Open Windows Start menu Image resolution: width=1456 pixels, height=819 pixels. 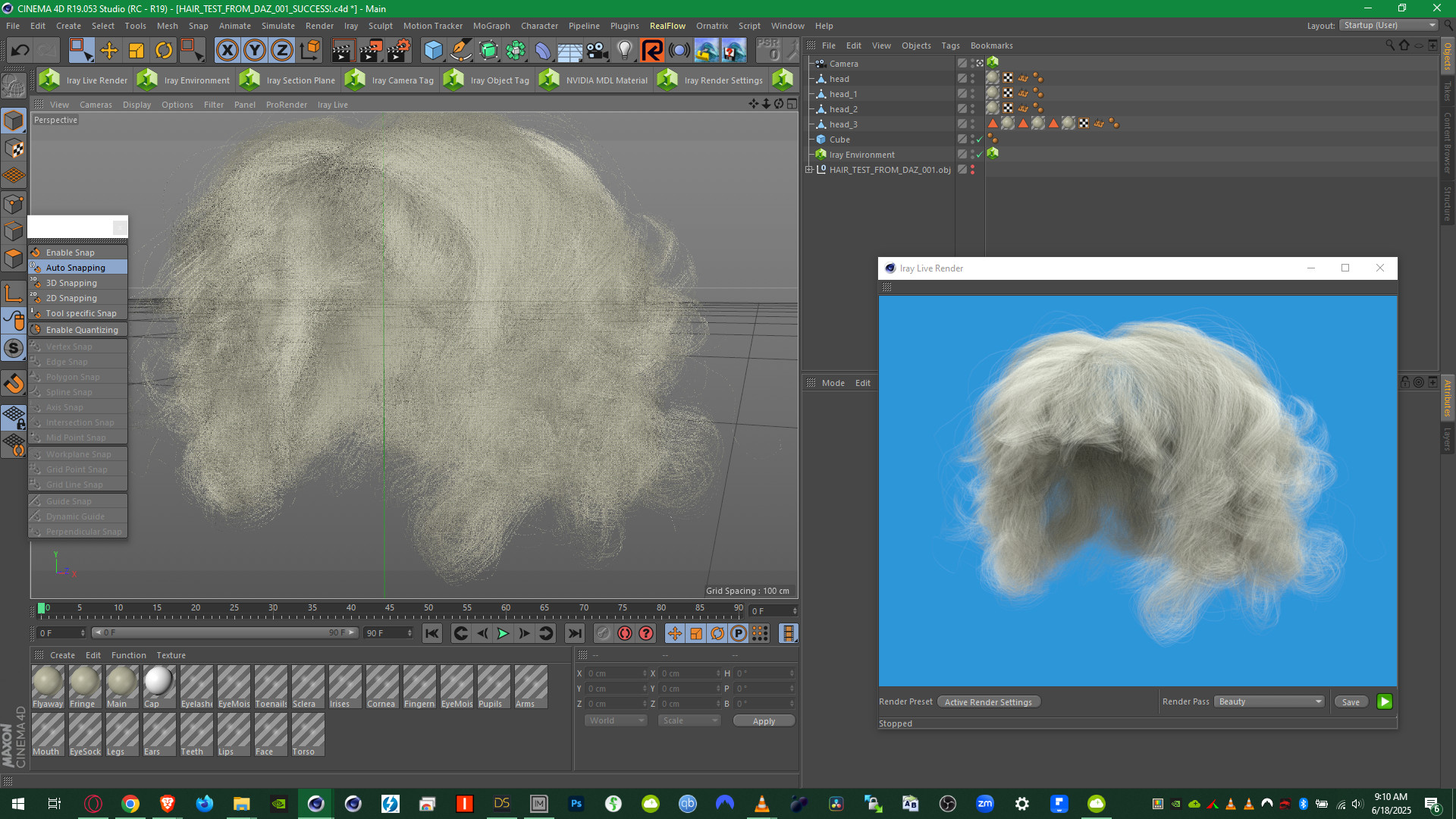[18, 804]
